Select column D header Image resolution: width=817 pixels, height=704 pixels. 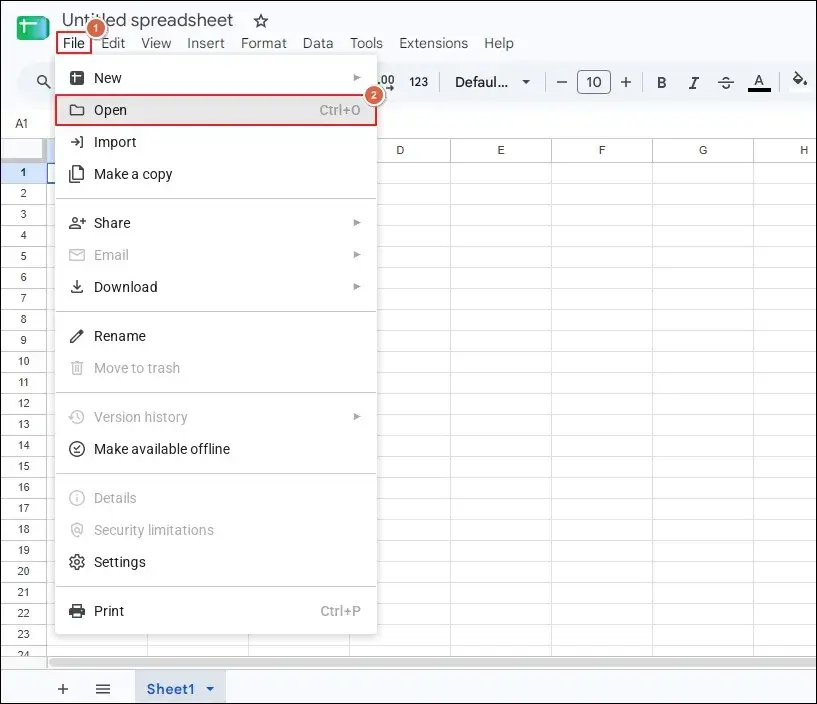(400, 150)
